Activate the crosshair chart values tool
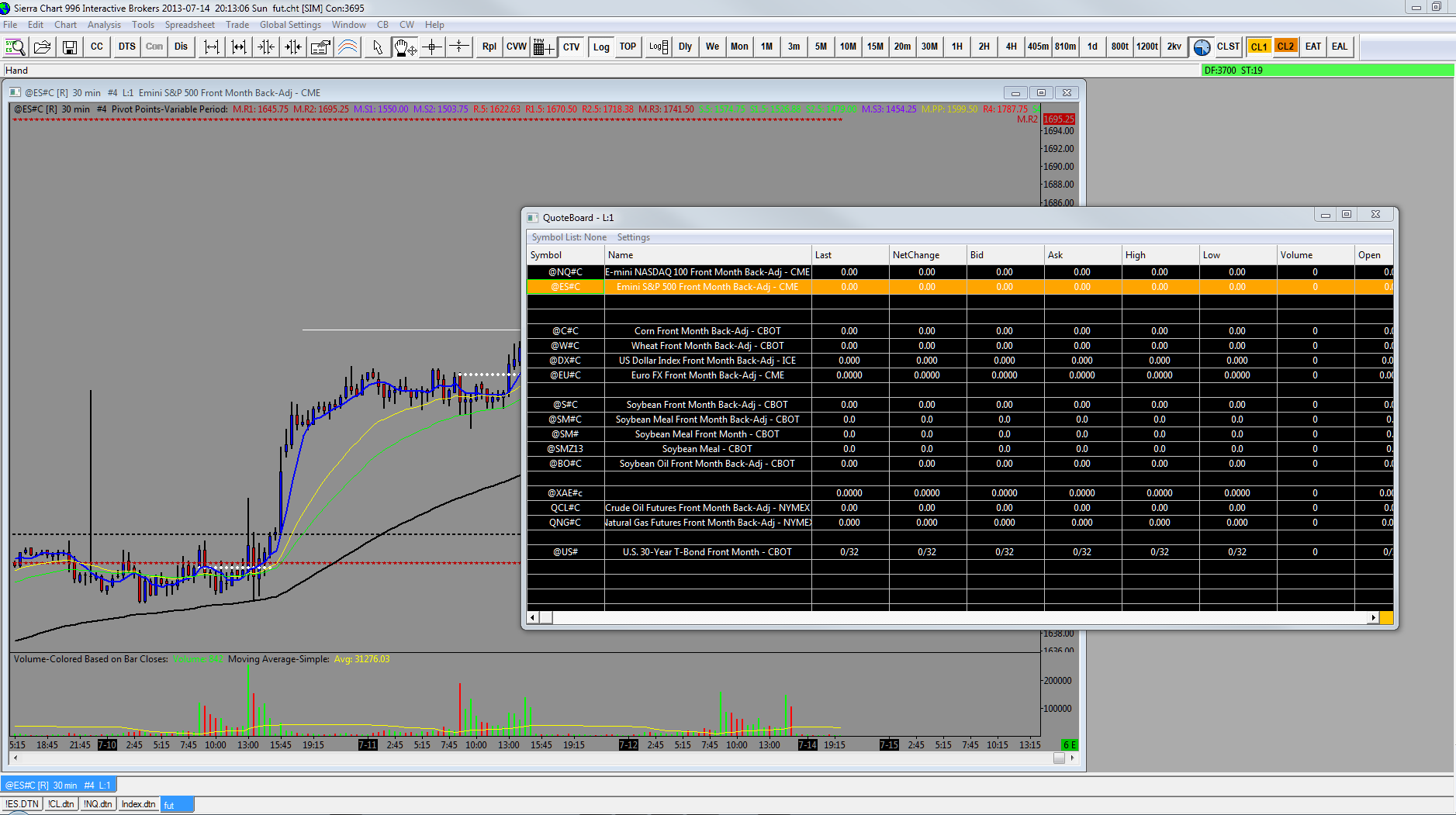The width and height of the screenshot is (1456, 815). 432,47
